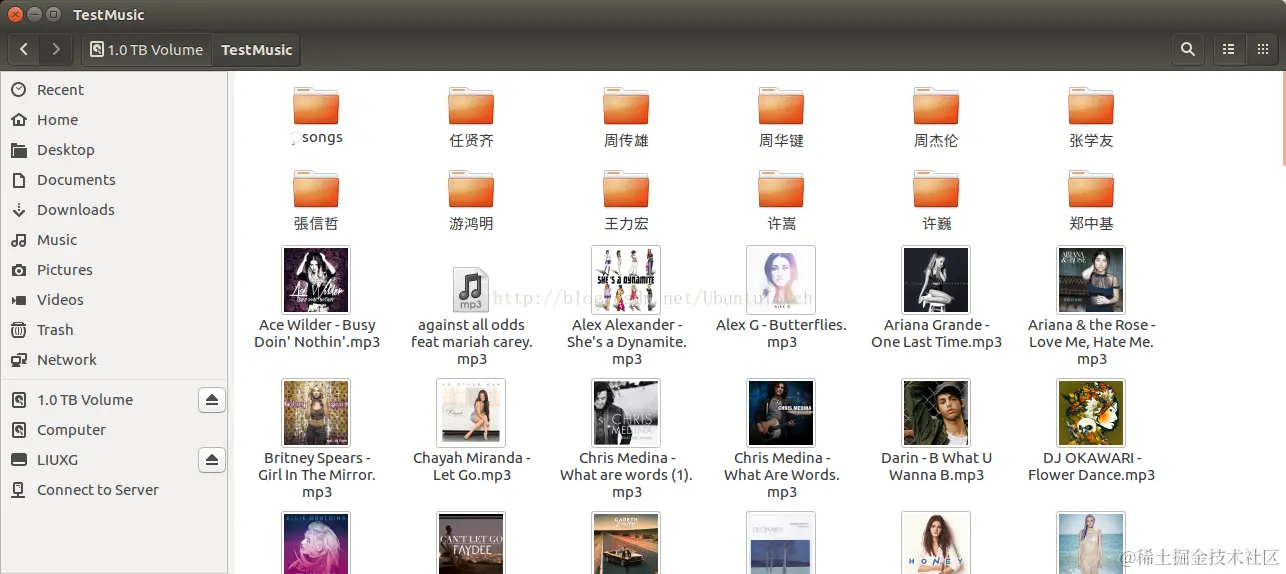Select Alex Alexander - She's a Dynamite.mp3
Screen dimensions: 1286x574
tap(626, 306)
